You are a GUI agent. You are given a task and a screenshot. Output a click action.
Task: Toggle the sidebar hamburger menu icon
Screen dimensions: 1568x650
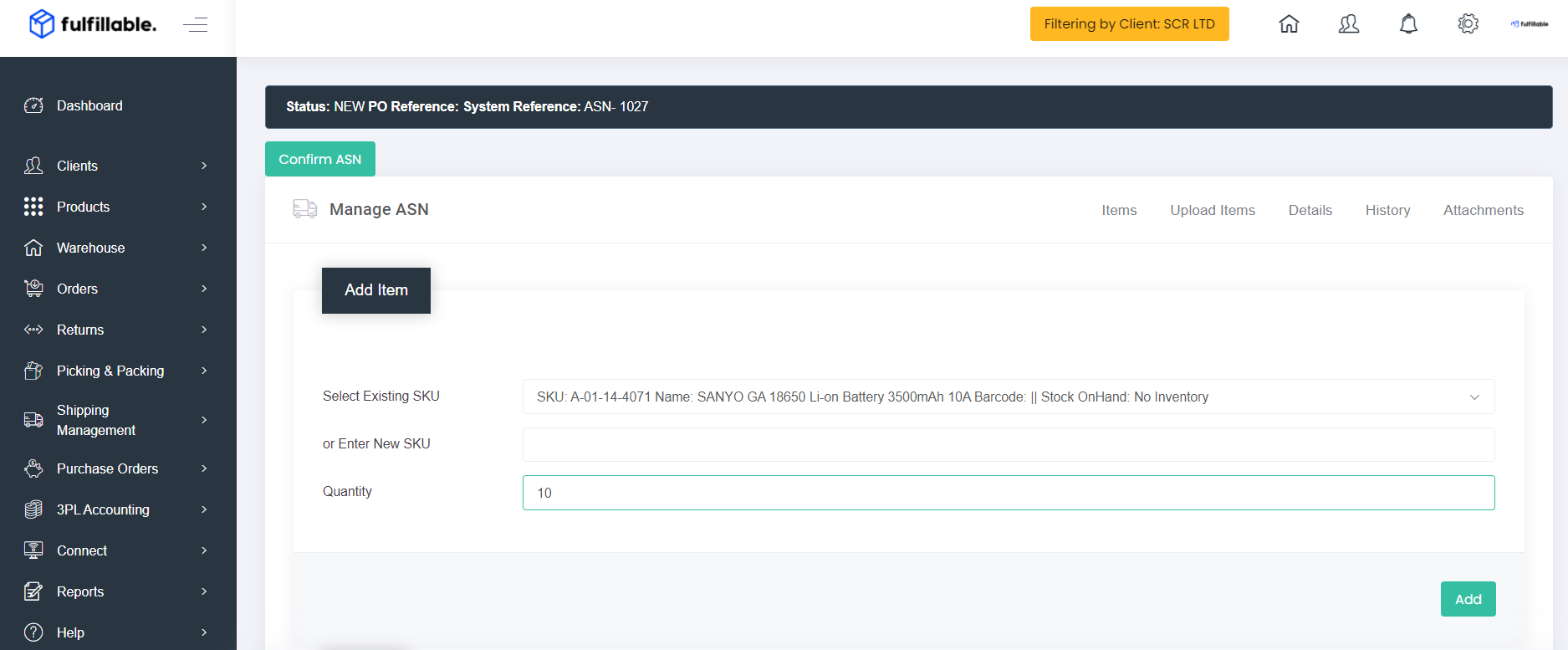coord(196,24)
